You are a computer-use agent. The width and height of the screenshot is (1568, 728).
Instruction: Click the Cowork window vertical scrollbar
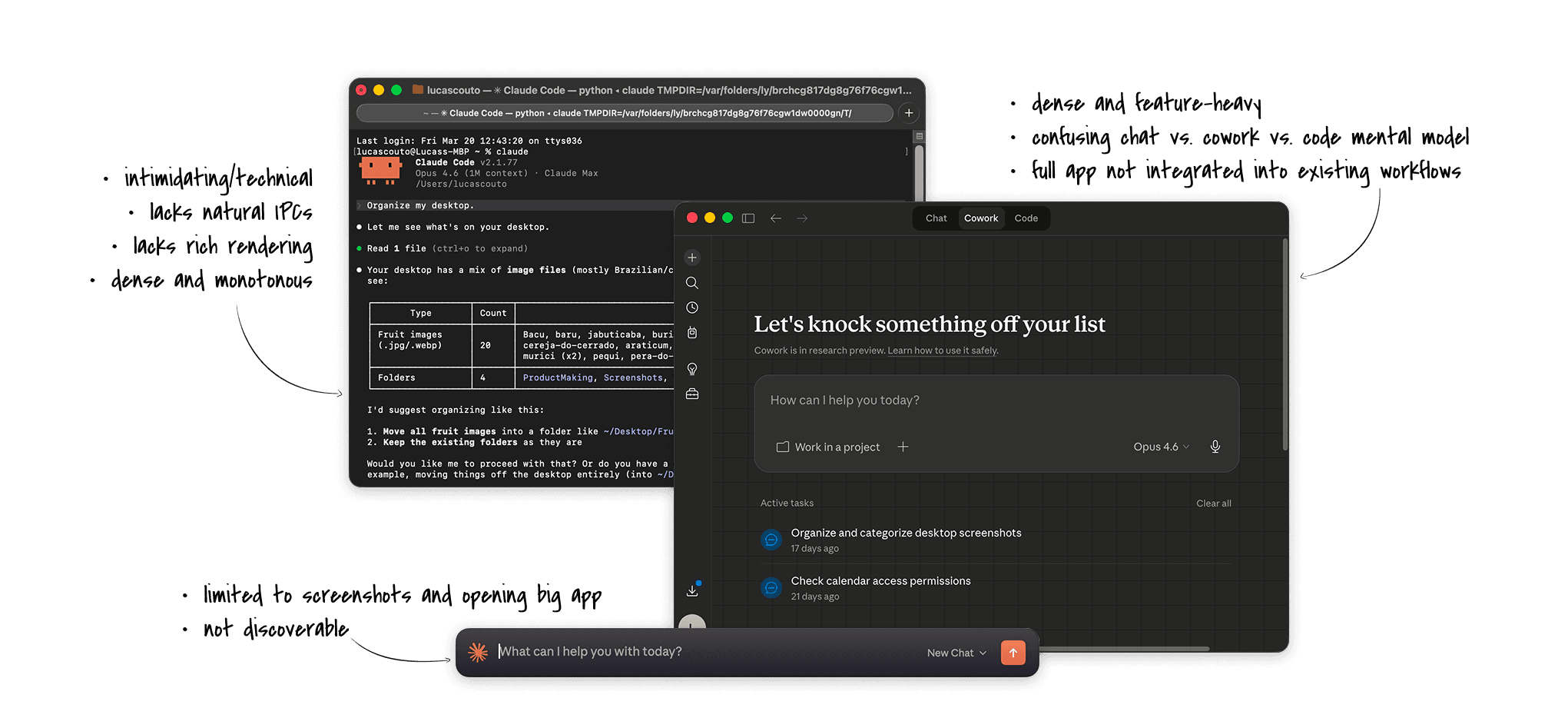pyautogui.click(x=1285, y=344)
